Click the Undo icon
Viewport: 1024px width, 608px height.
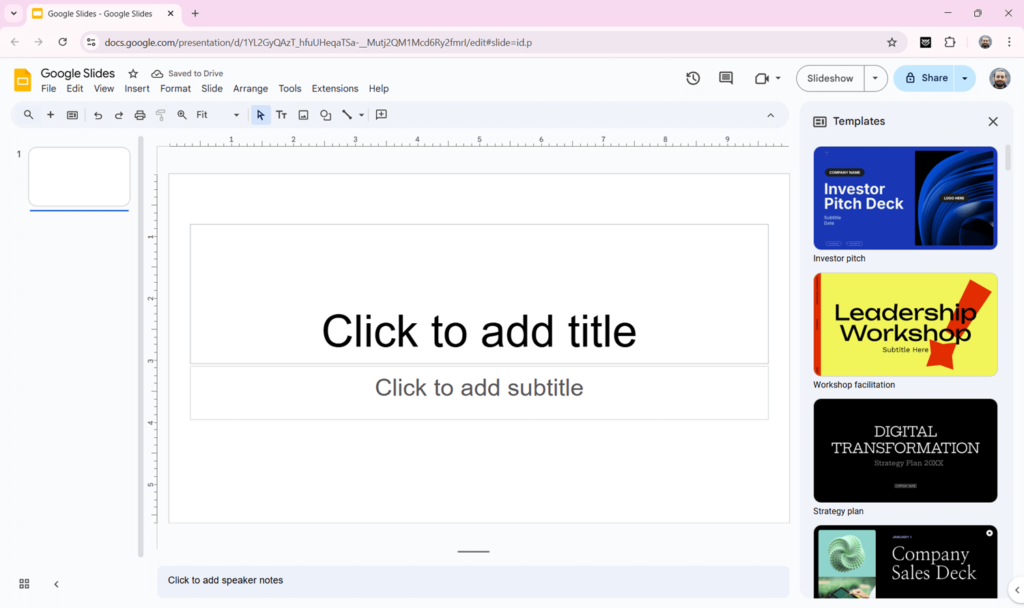97,114
